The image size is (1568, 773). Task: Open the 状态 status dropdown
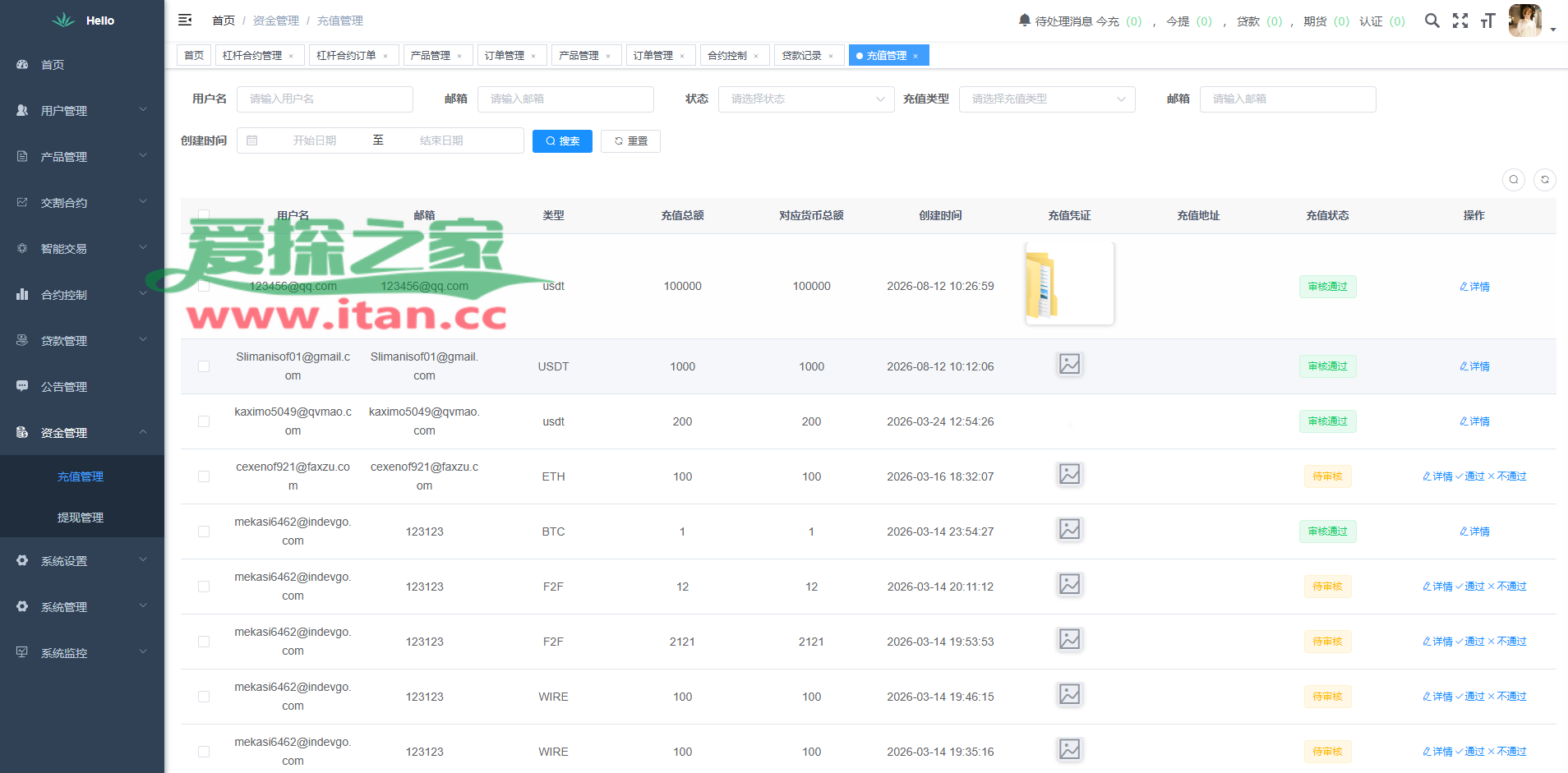[x=806, y=99]
